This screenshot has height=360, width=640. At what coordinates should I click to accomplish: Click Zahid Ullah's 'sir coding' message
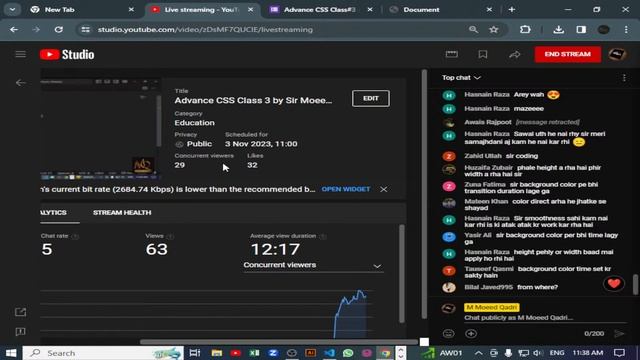tap(522, 156)
